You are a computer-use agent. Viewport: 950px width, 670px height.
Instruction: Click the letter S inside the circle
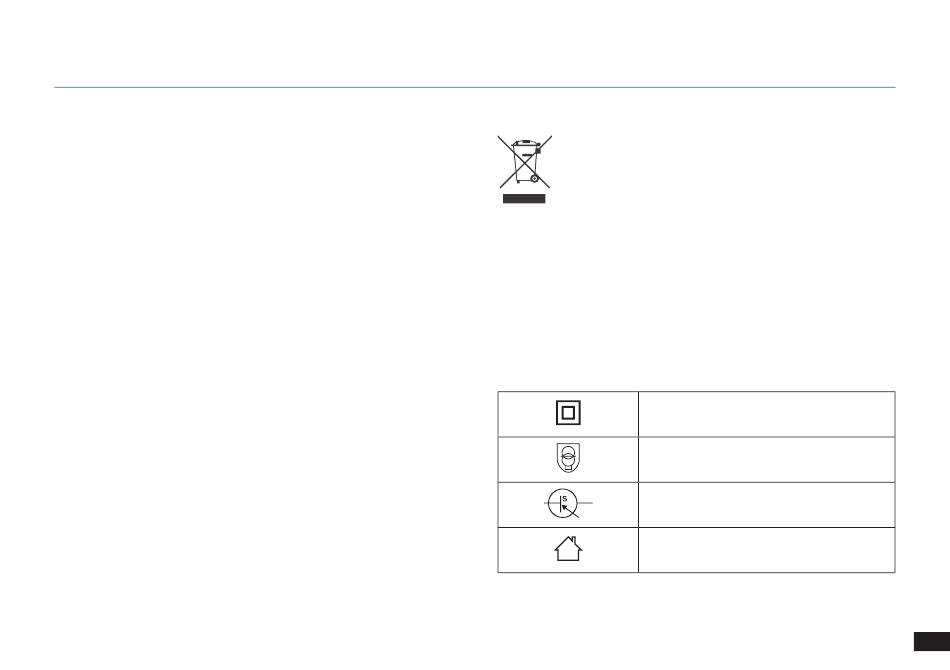point(564,497)
